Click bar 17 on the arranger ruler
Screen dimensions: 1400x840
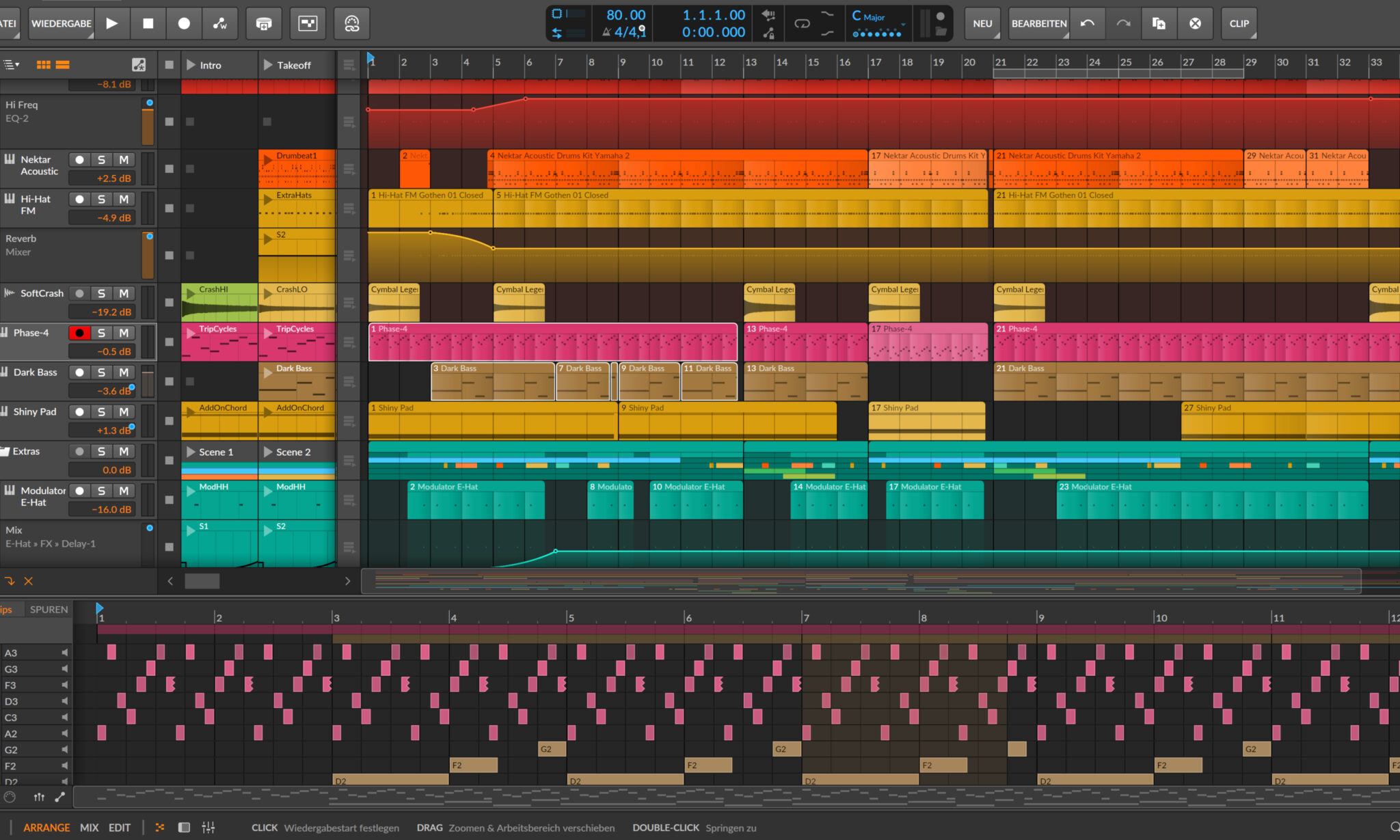(876, 62)
